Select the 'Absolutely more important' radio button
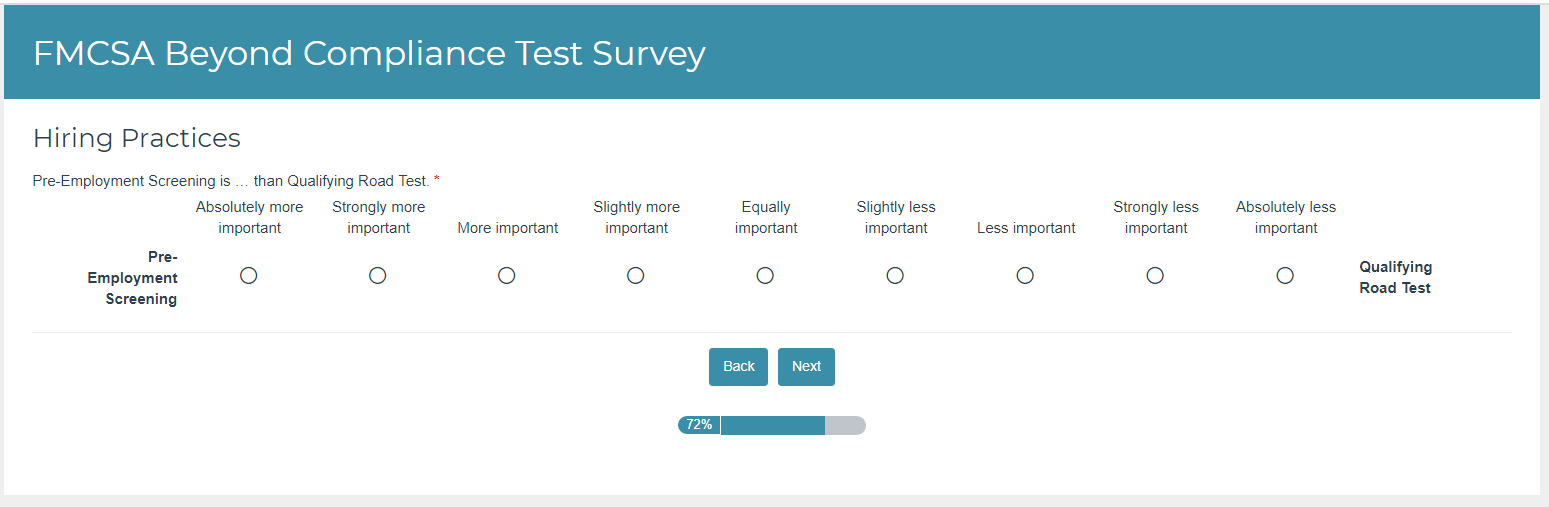Image resolution: width=1549 pixels, height=507 pixels. [x=249, y=276]
